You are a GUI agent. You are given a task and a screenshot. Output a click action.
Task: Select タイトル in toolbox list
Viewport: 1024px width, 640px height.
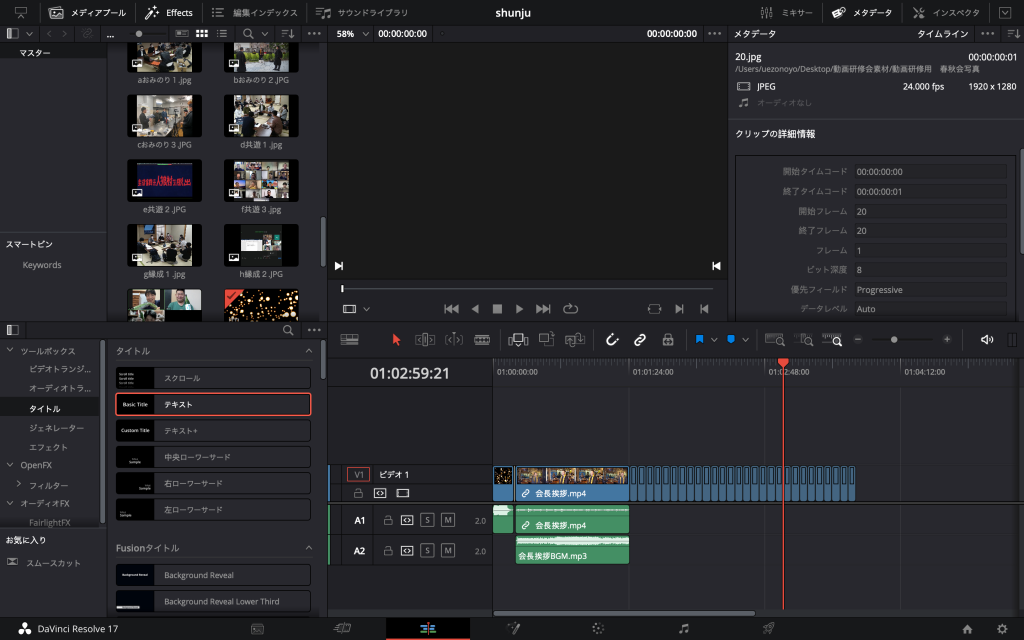(x=44, y=409)
